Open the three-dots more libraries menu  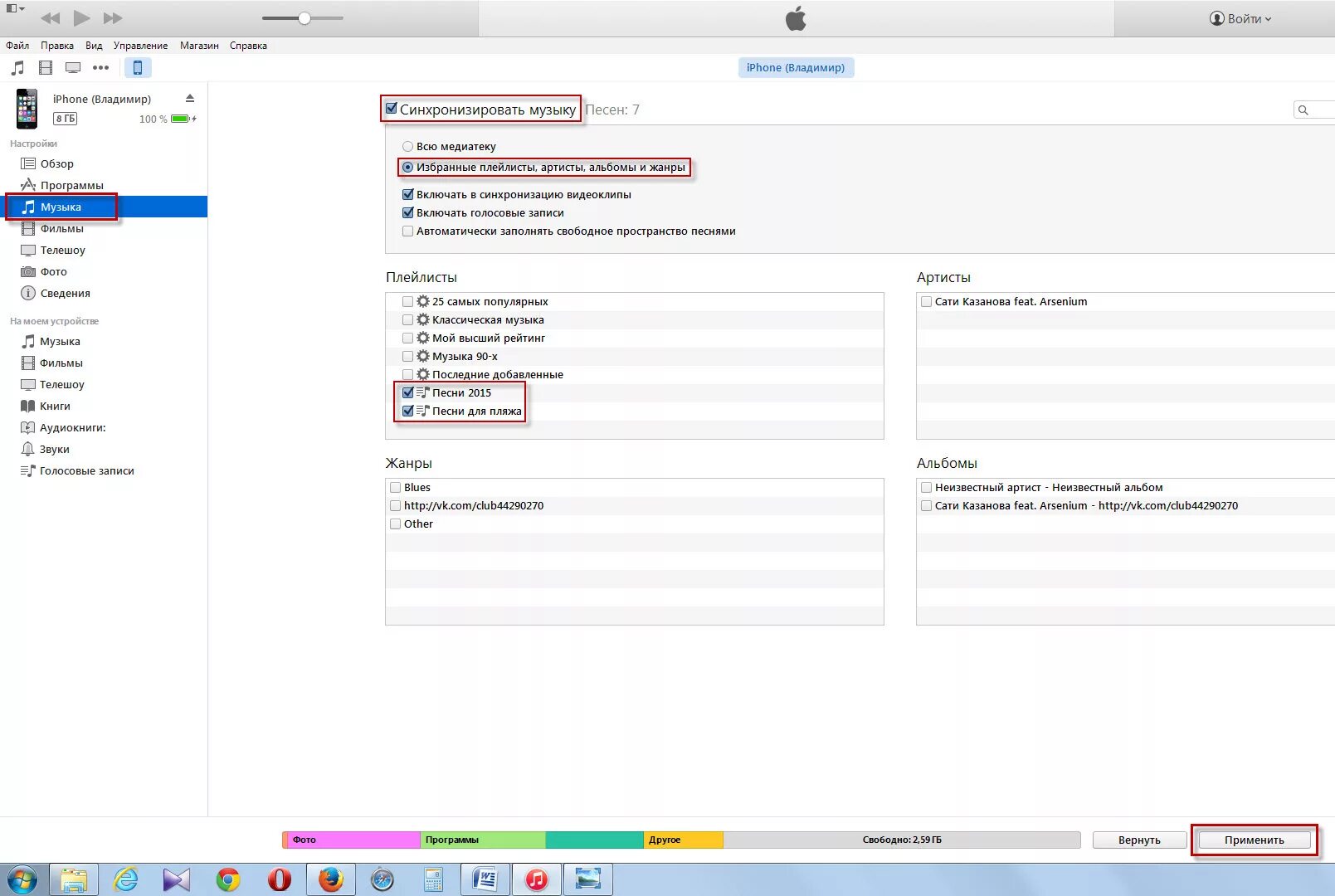pyautogui.click(x=101, y=68)
